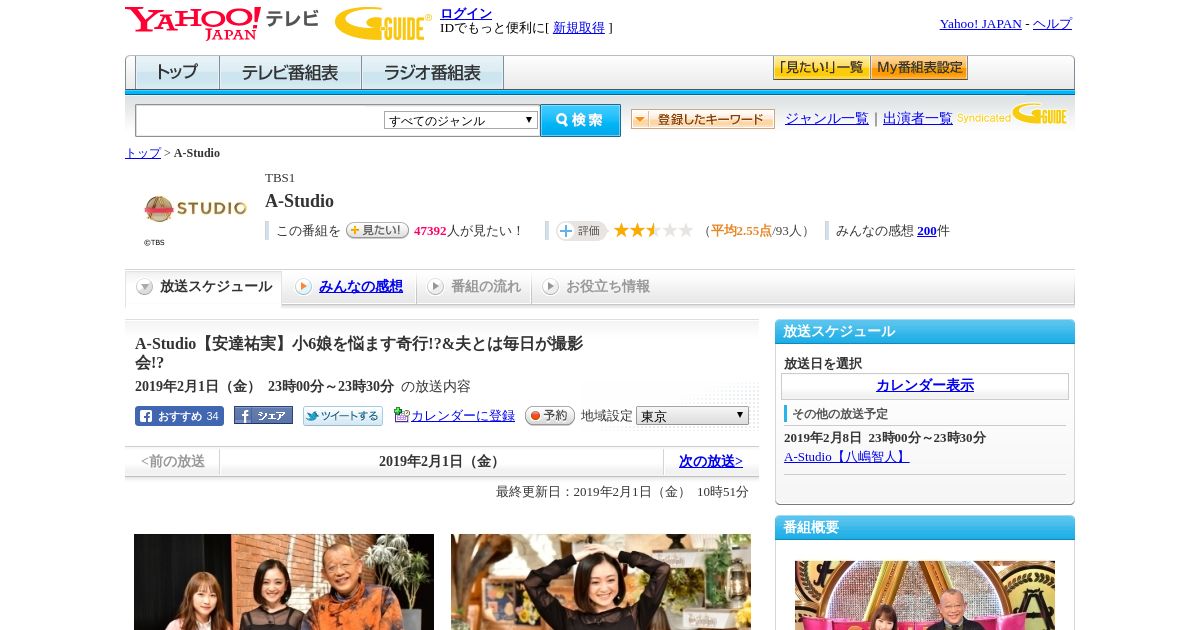
Task: Click the middle program photo thumbnail
Action: click(601, 582)
